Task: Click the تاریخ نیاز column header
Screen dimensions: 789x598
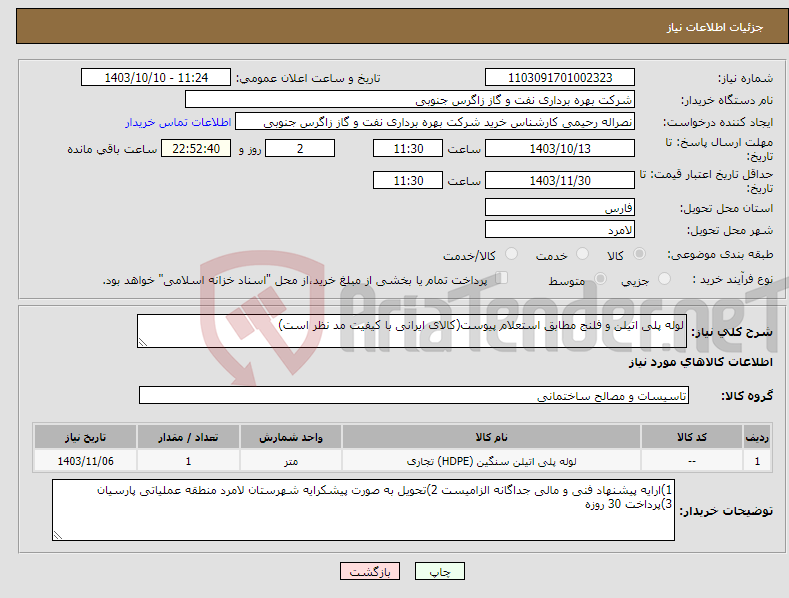Action: point(86,437)
